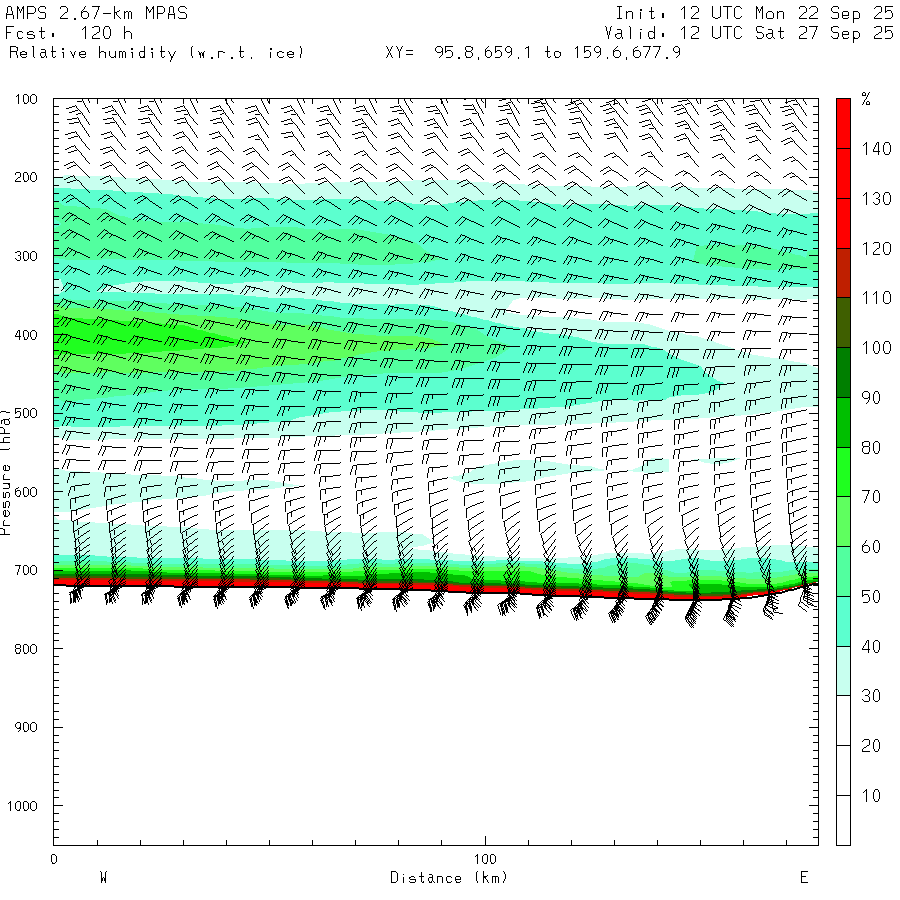
Task: Click the "AMPS 2.67-km MPAS" title text
Action: tap(96, 13)
